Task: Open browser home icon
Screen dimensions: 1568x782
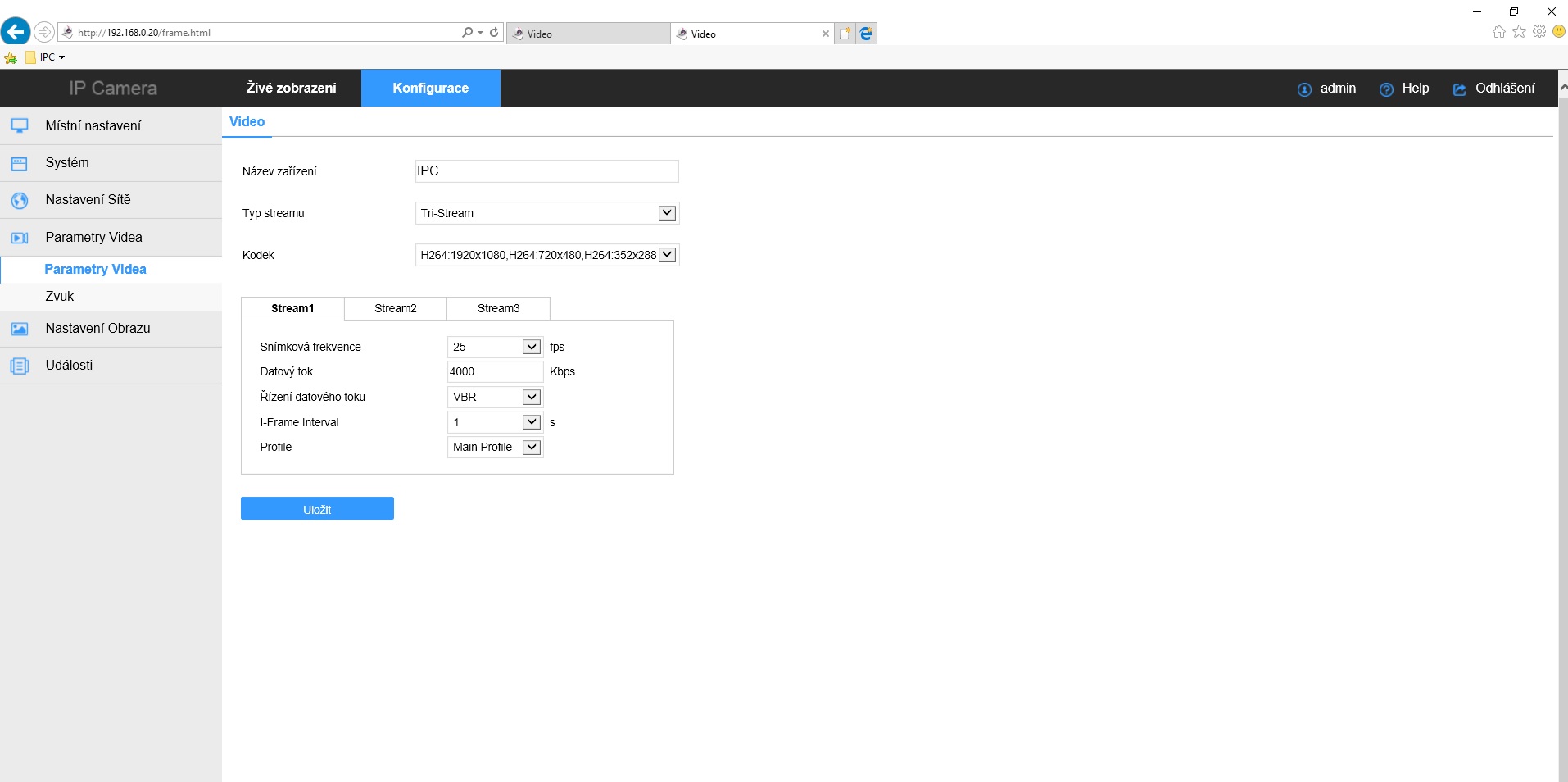Action: pyautogui.click(x=1499, y=31)
